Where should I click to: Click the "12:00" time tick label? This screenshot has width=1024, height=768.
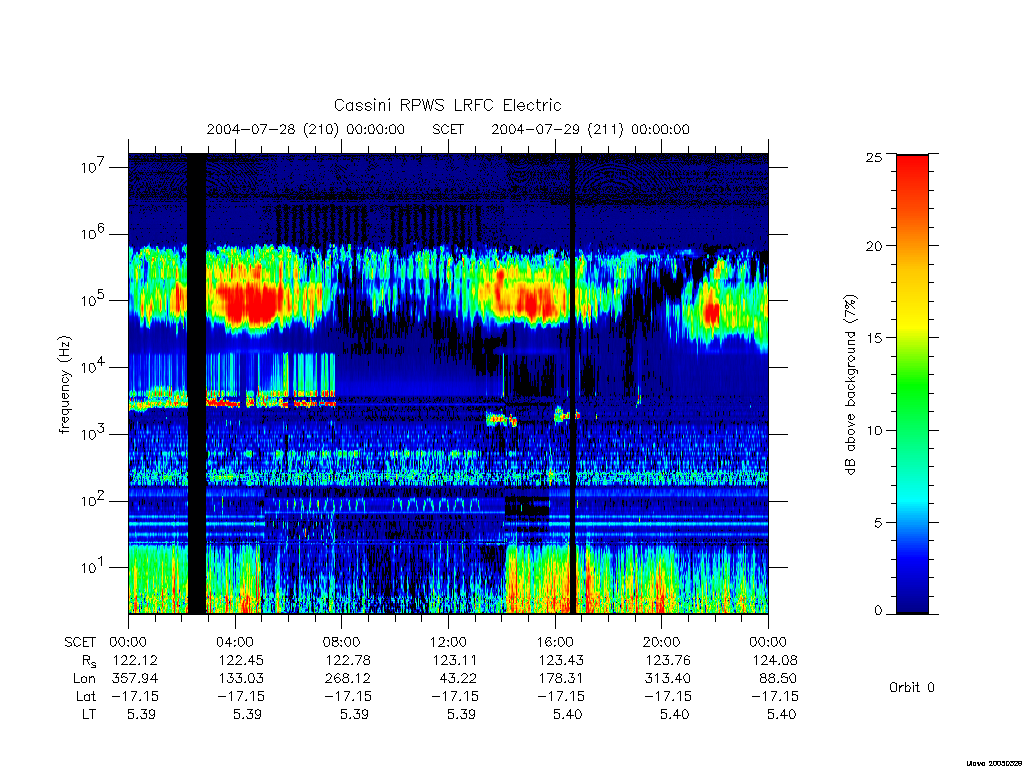coord(448,642)
